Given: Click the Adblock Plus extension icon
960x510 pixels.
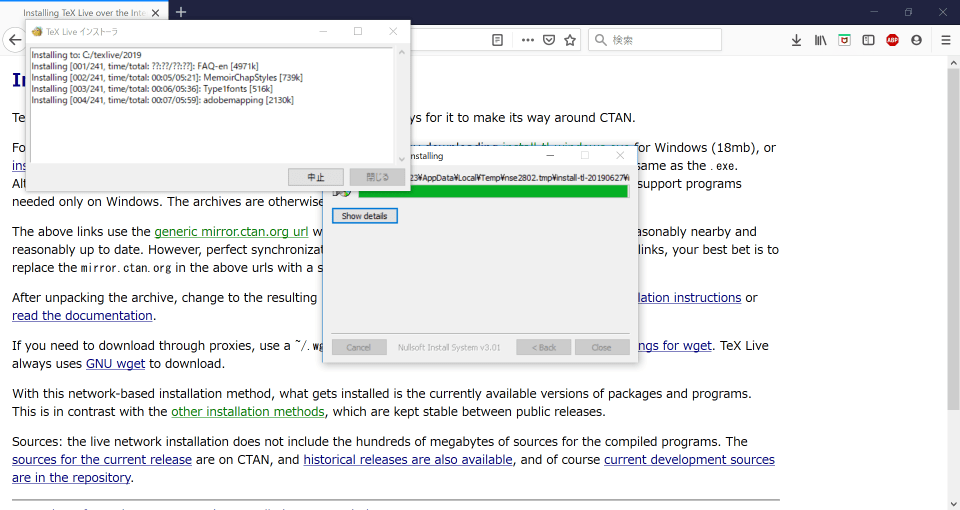Looking at the screenshot, I should point(892,41).
